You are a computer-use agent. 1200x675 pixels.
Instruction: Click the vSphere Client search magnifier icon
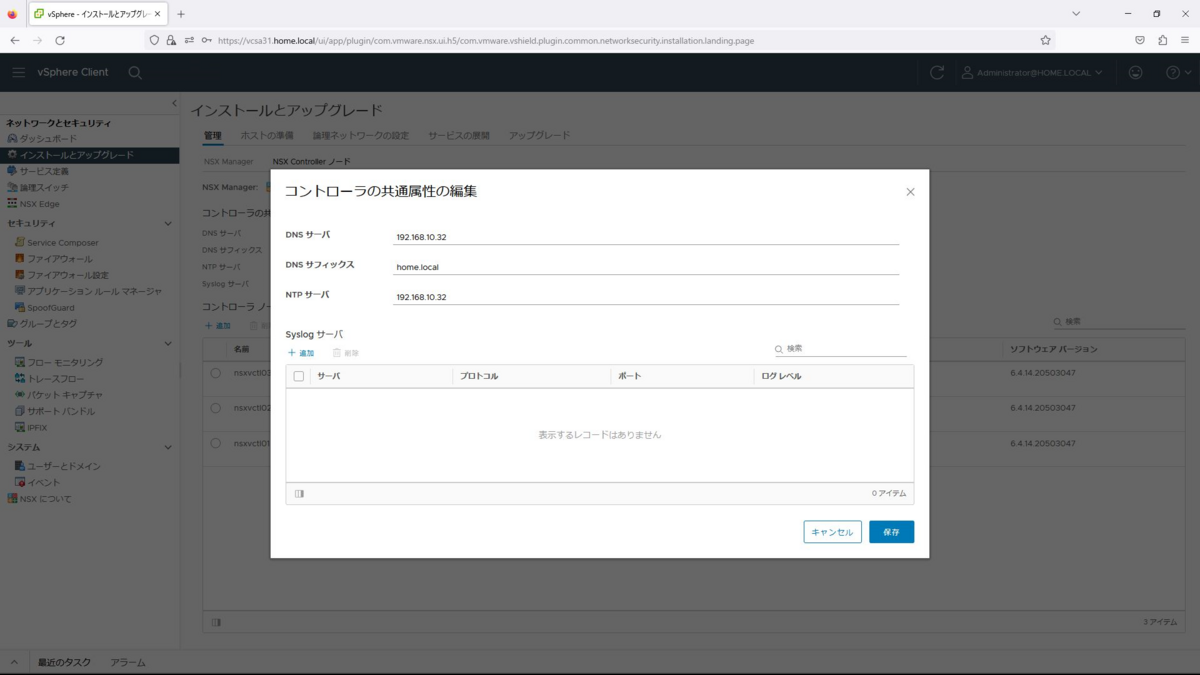click(135, 73)
